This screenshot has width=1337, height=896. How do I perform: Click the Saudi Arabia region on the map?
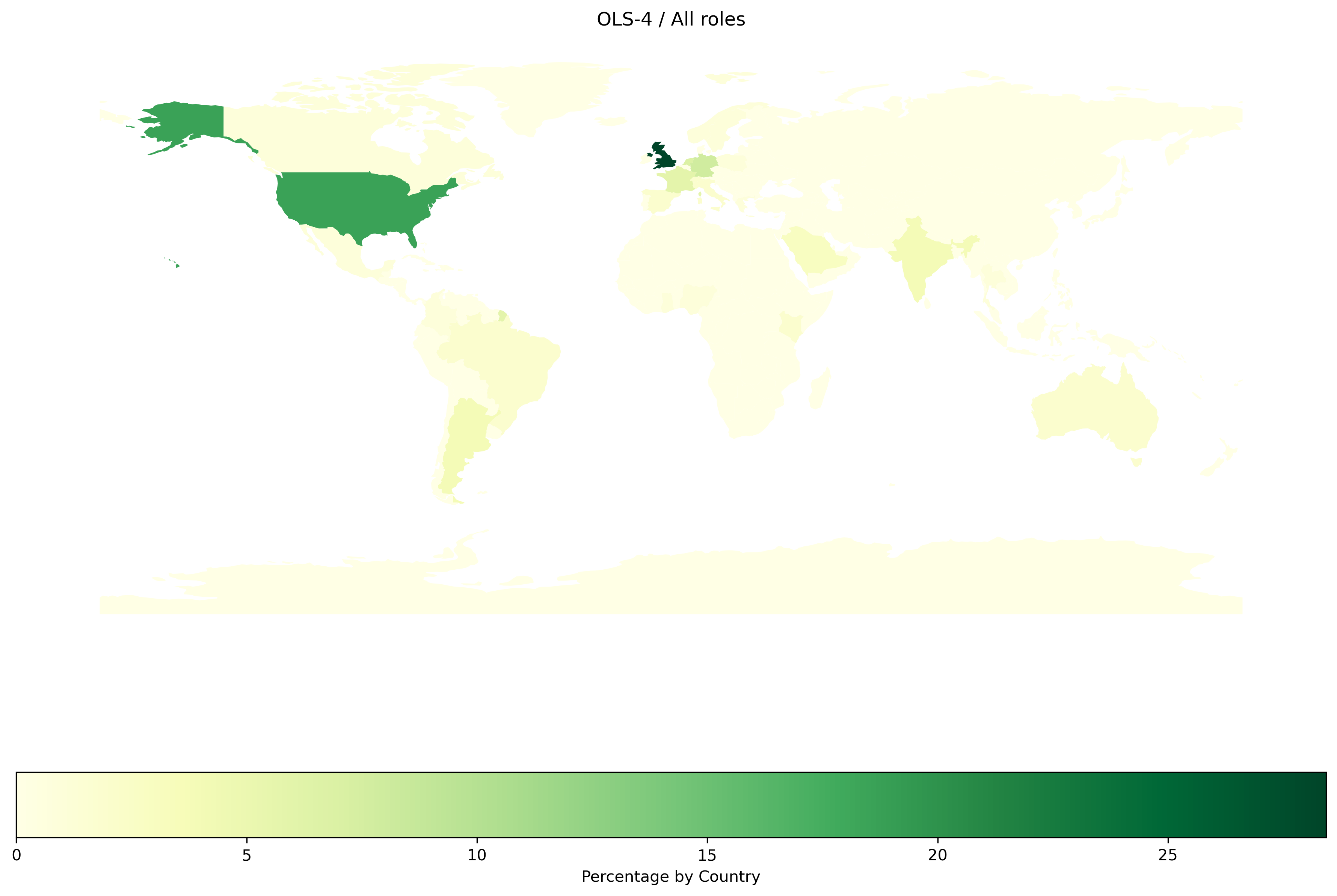pyautogui.click(x=814, y=252)
